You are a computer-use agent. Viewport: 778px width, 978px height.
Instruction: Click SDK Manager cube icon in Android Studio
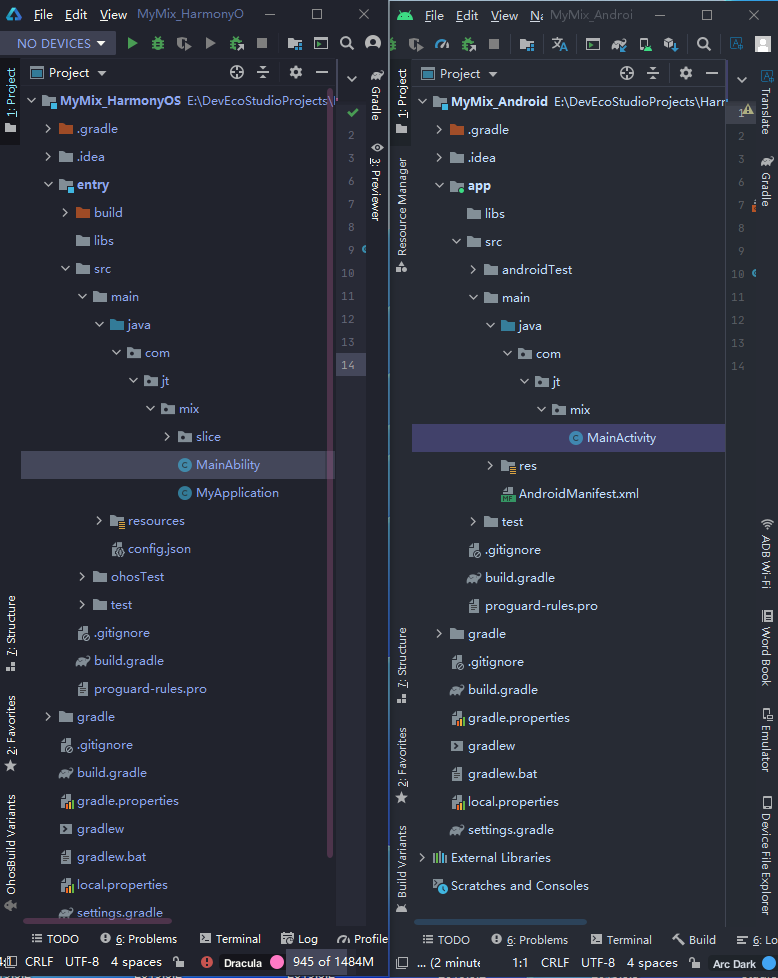671,44
